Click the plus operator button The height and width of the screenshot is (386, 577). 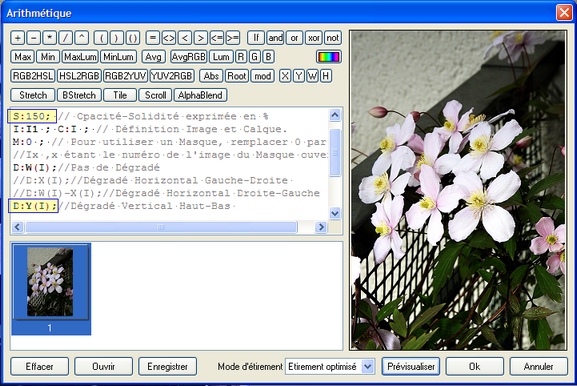[18, 38]
